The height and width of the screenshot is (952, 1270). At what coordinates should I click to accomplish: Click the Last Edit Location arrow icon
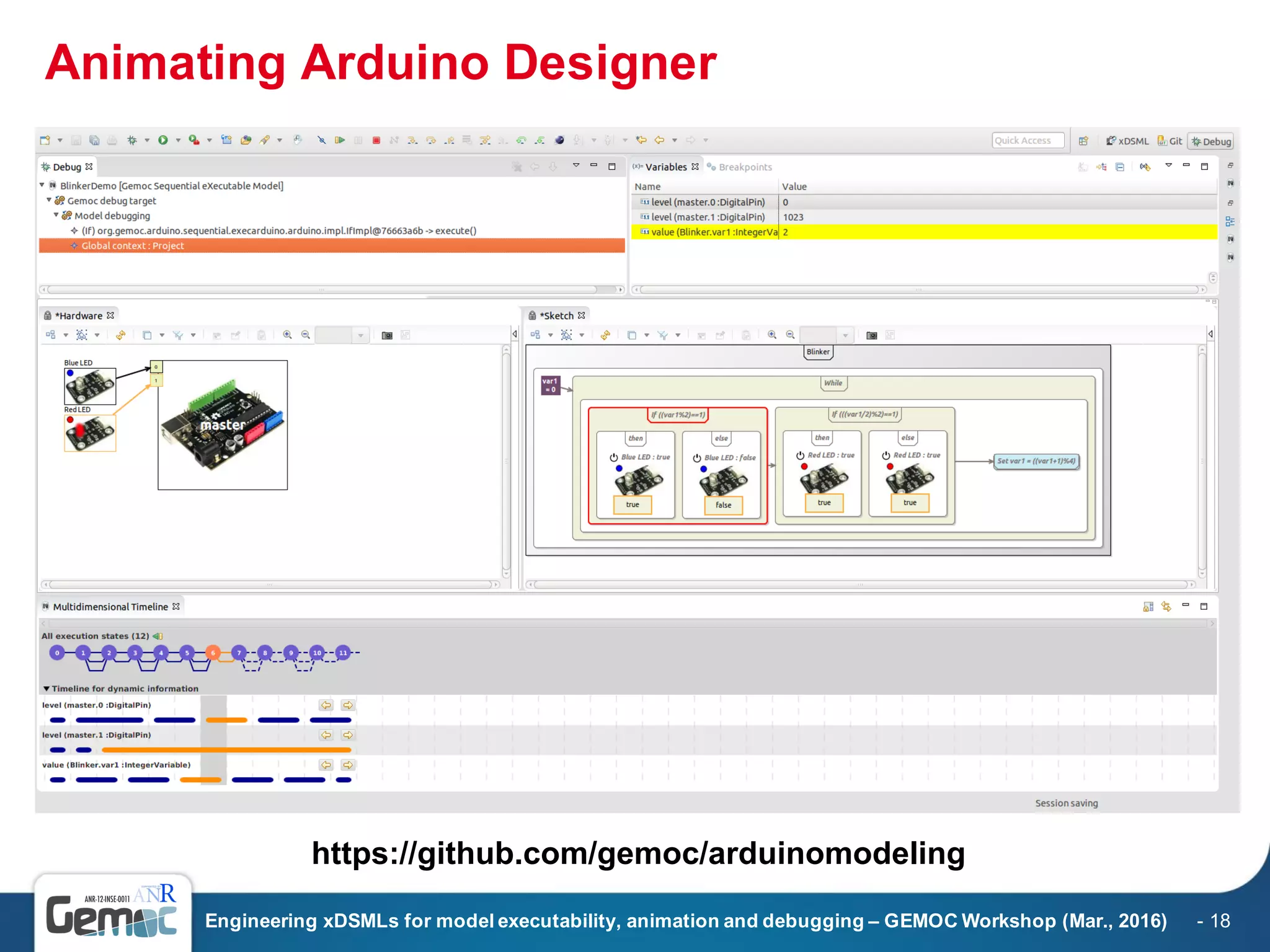[x=641, y=140]
